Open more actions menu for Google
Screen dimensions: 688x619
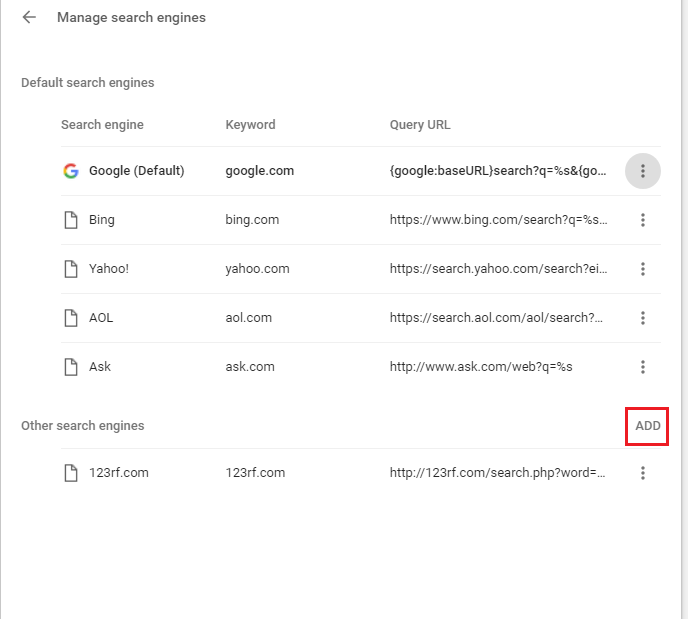point(642,171)
